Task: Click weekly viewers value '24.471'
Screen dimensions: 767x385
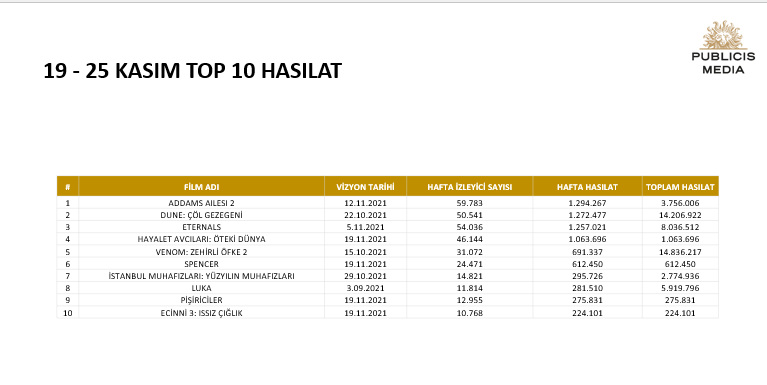Action: [x=470, y=264]
